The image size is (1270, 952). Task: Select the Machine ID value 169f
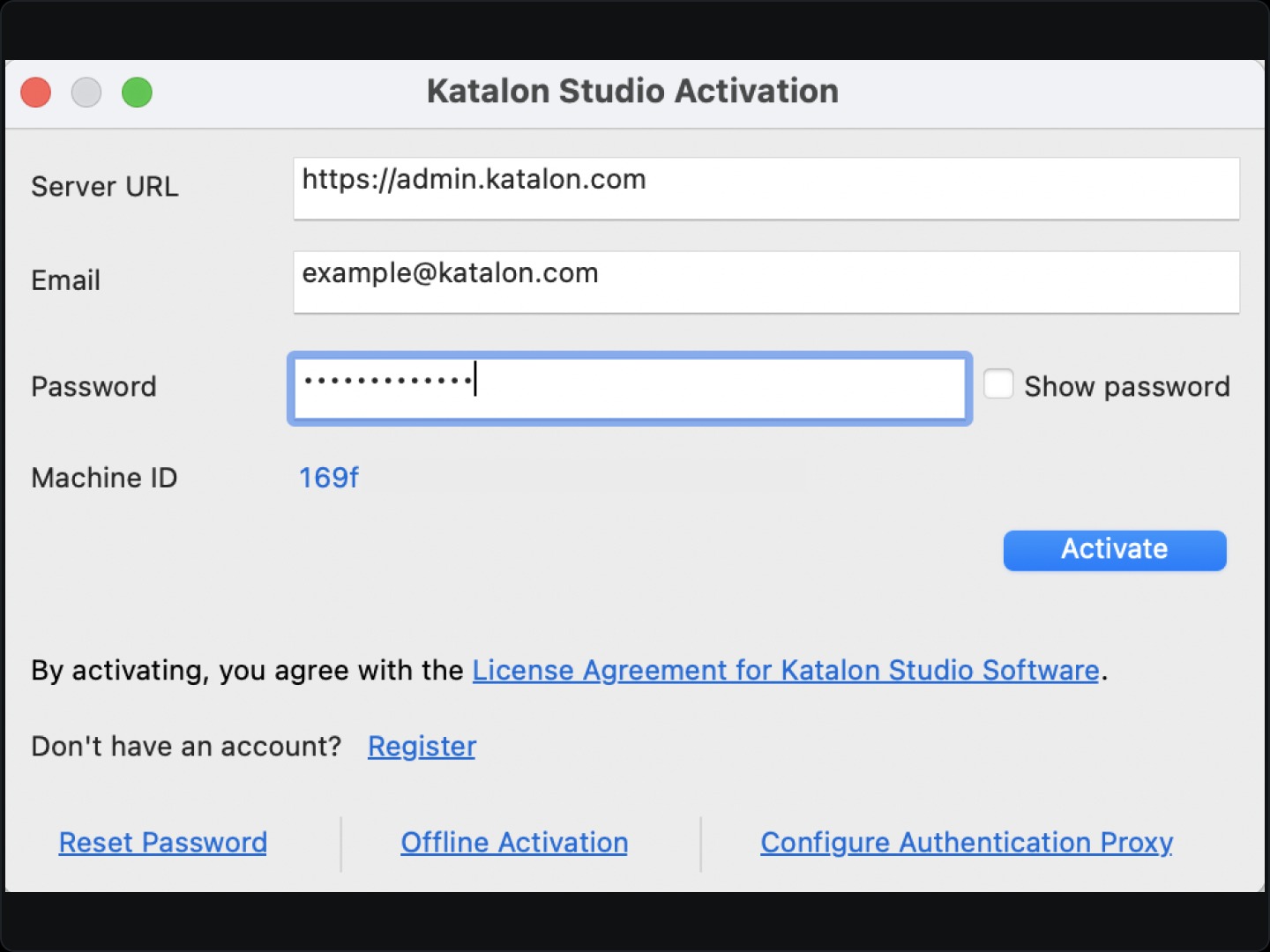click(x=328, y=478)
